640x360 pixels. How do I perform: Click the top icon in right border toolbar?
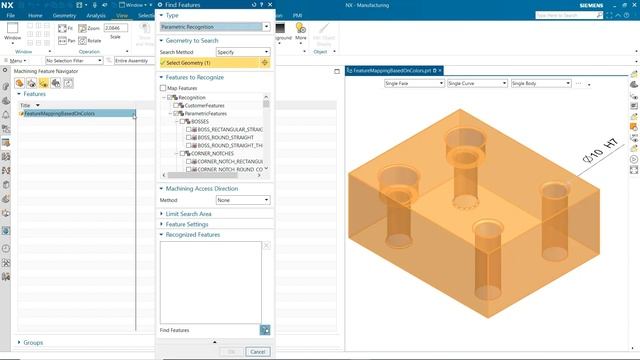pos(634,74)
